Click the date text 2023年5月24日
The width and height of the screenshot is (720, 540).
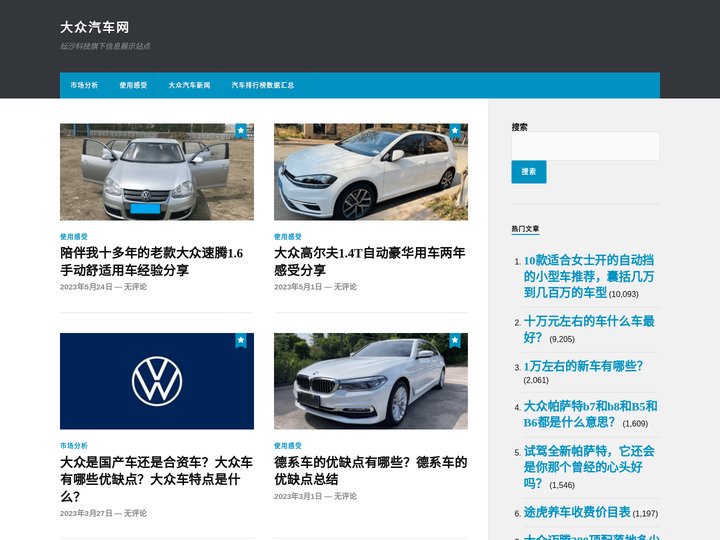[x=86, y=287]
